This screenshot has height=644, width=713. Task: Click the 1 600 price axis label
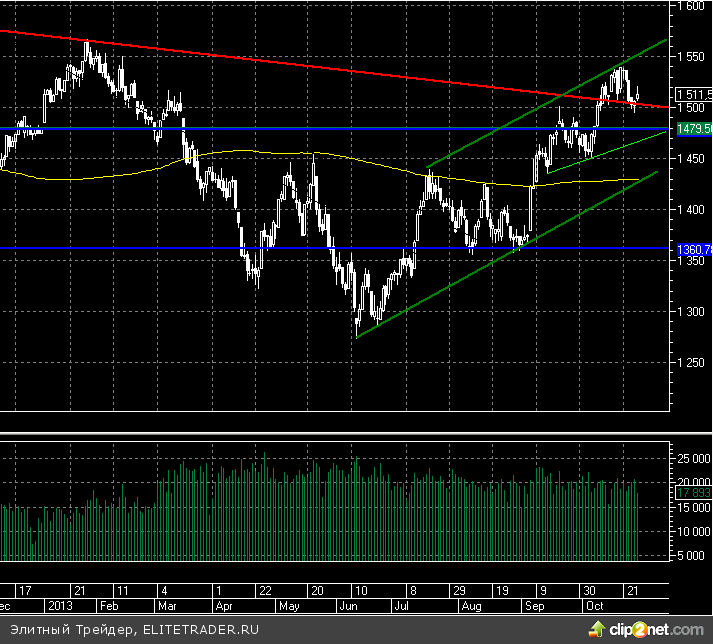pos(692,5)
